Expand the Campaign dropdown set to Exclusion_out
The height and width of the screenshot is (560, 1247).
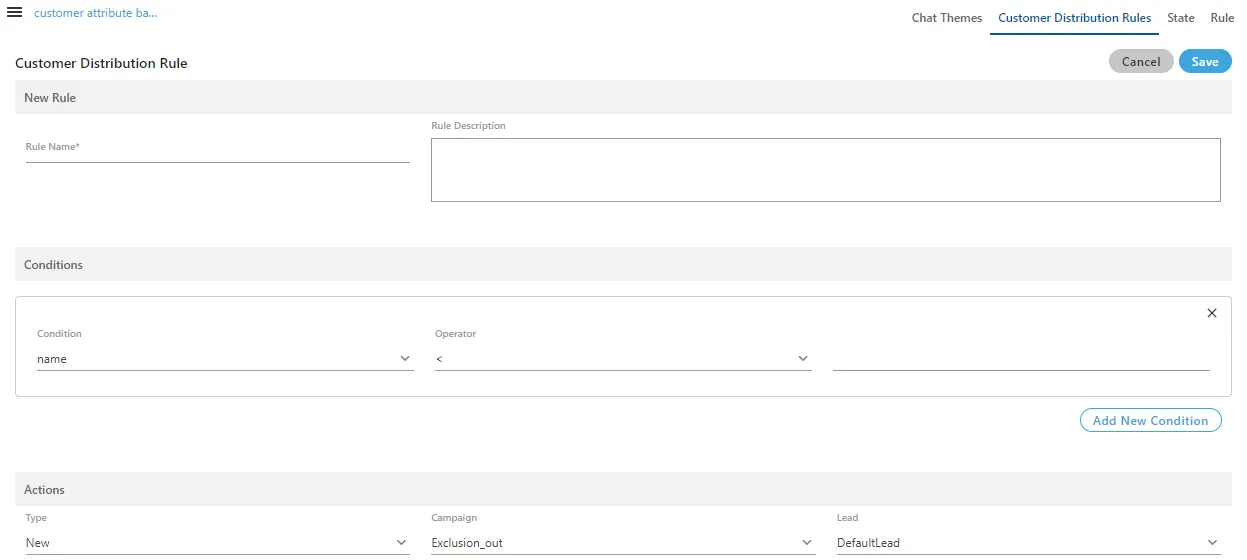(x=623, y=542)
